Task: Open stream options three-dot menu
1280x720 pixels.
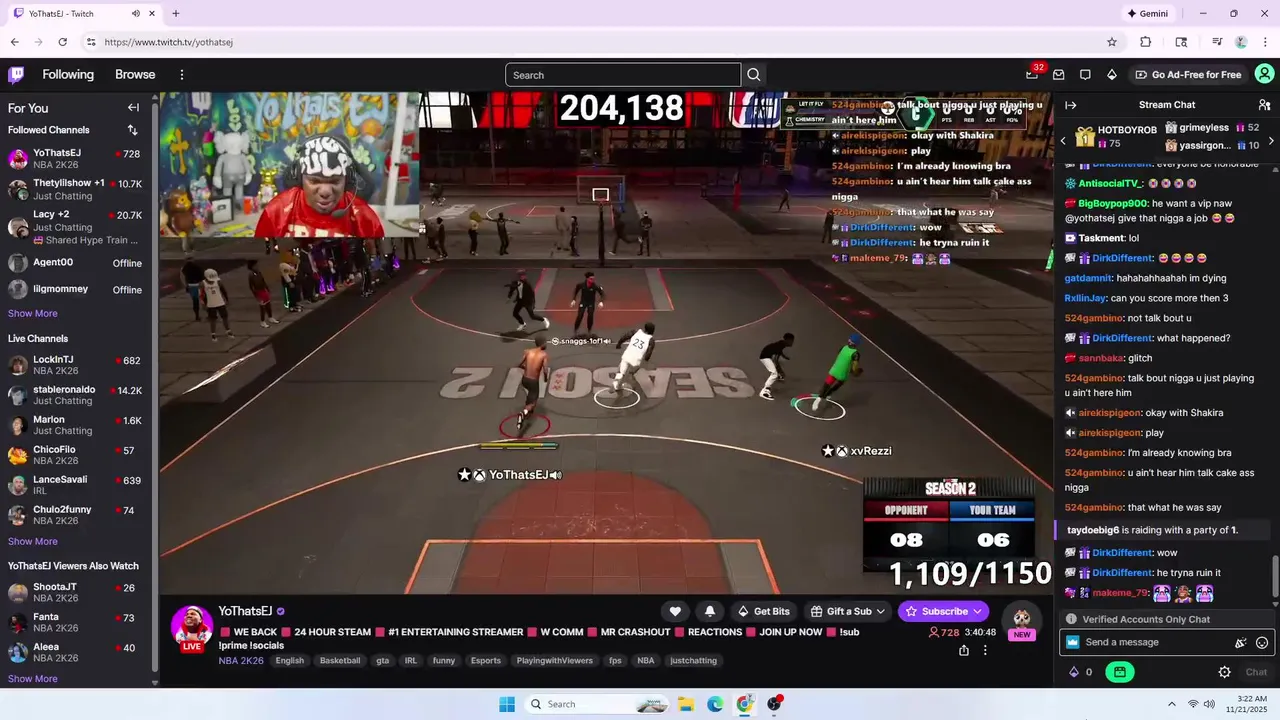Action: pyautogui.click(x=985, y=650)
